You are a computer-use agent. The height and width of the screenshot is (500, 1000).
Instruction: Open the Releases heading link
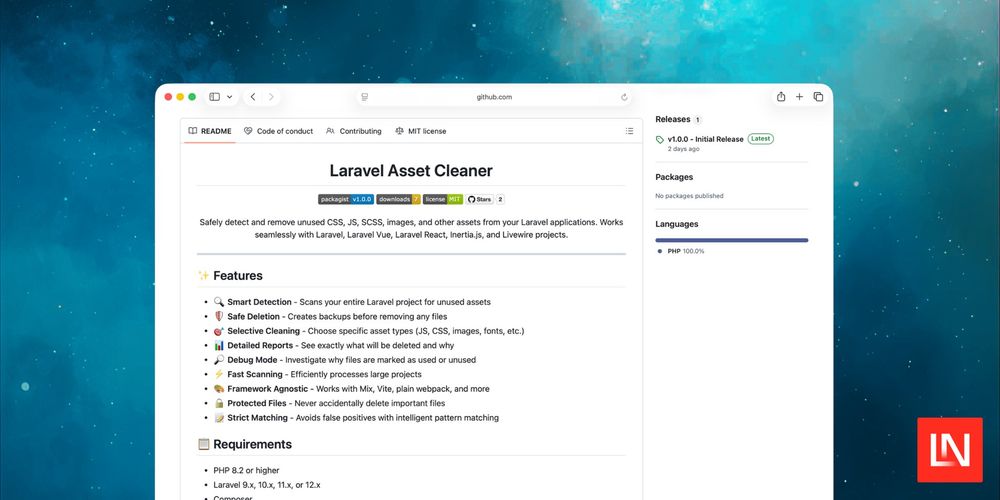tap(673, 119)
